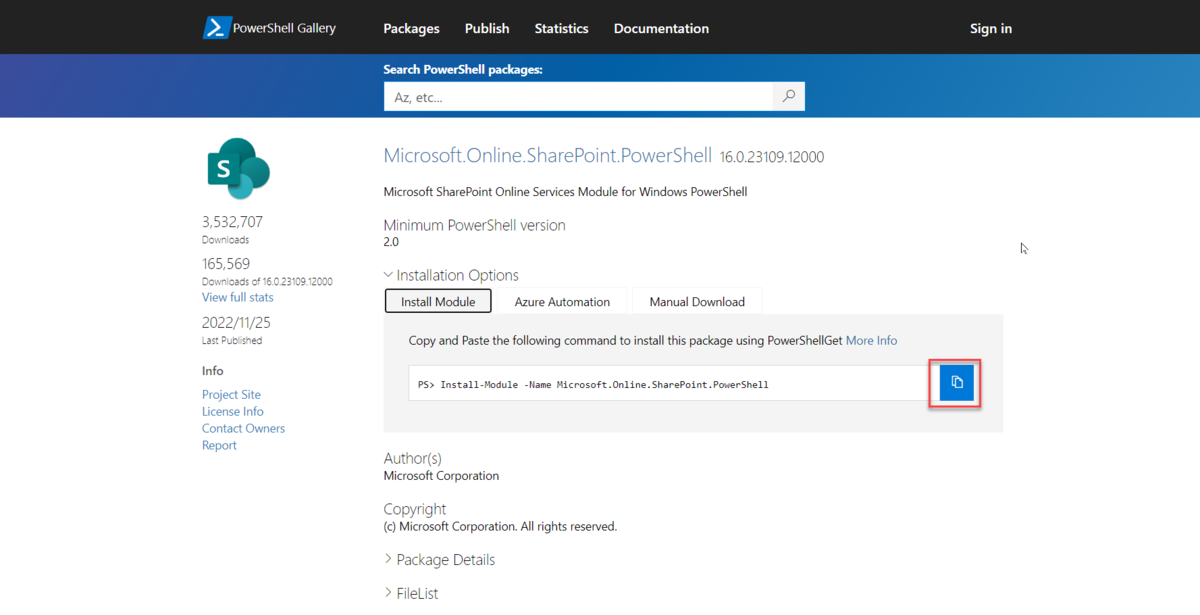Open the Publish page

pyautogui.click(x=487, y=28)
